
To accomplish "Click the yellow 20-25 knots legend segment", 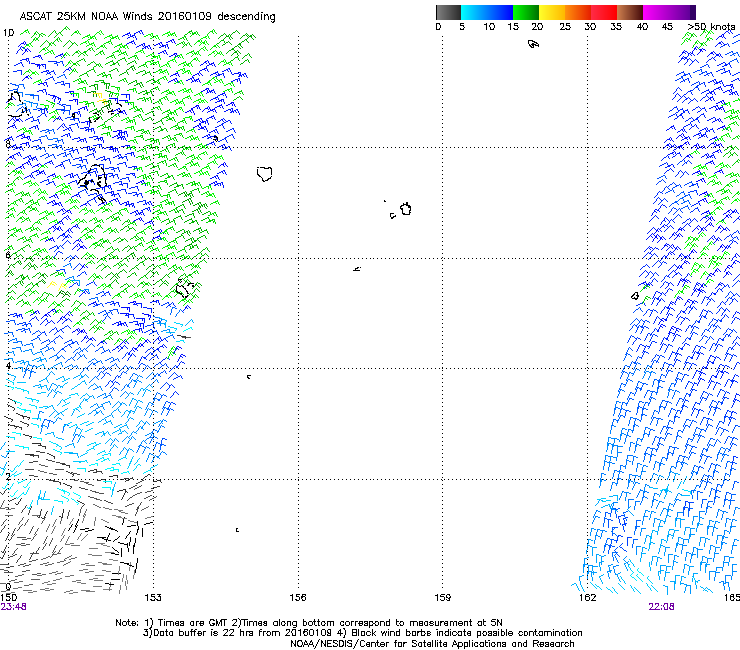I will pos(552,12).
